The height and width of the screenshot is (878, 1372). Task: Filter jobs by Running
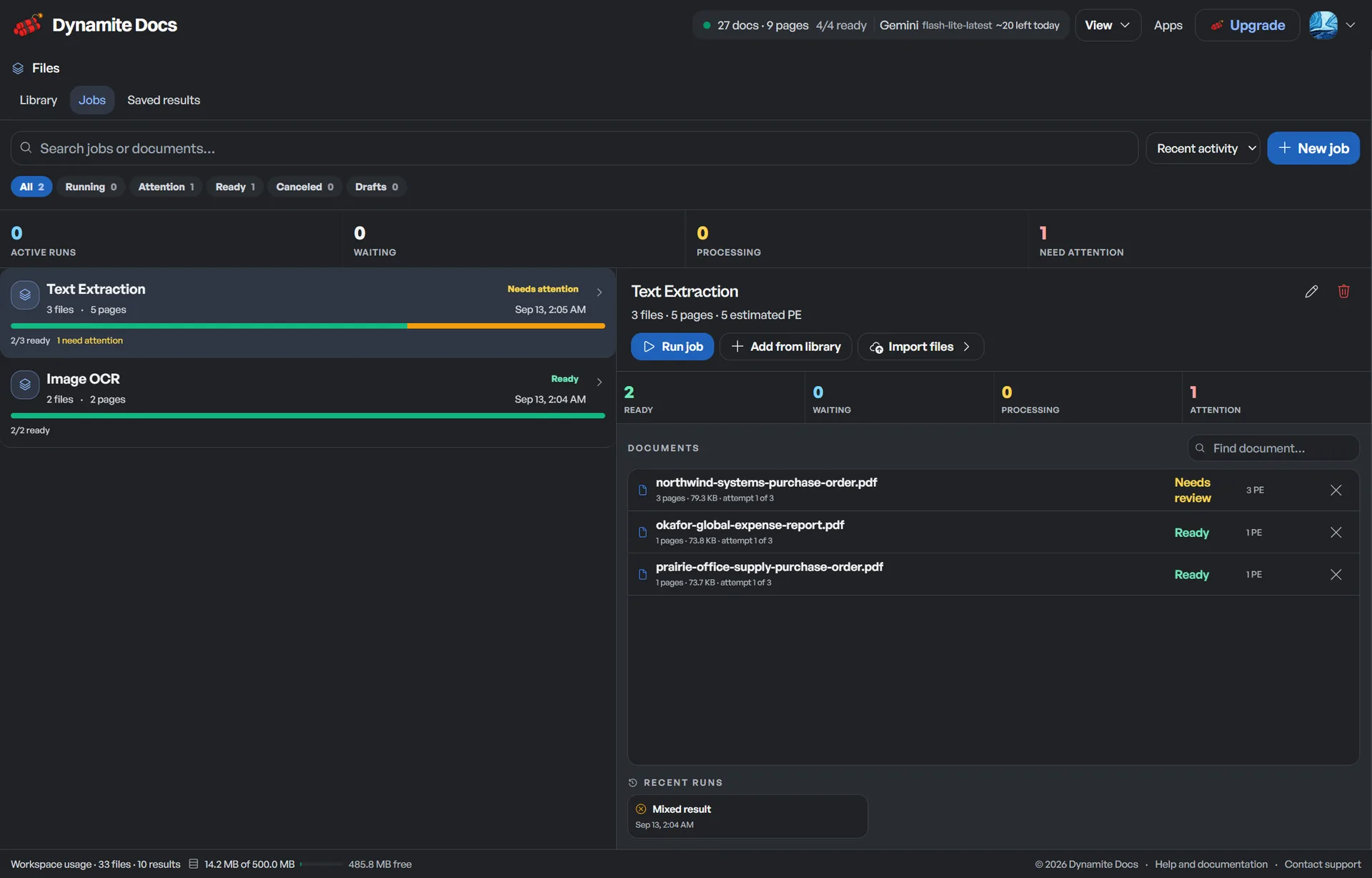tap(91, 187)
